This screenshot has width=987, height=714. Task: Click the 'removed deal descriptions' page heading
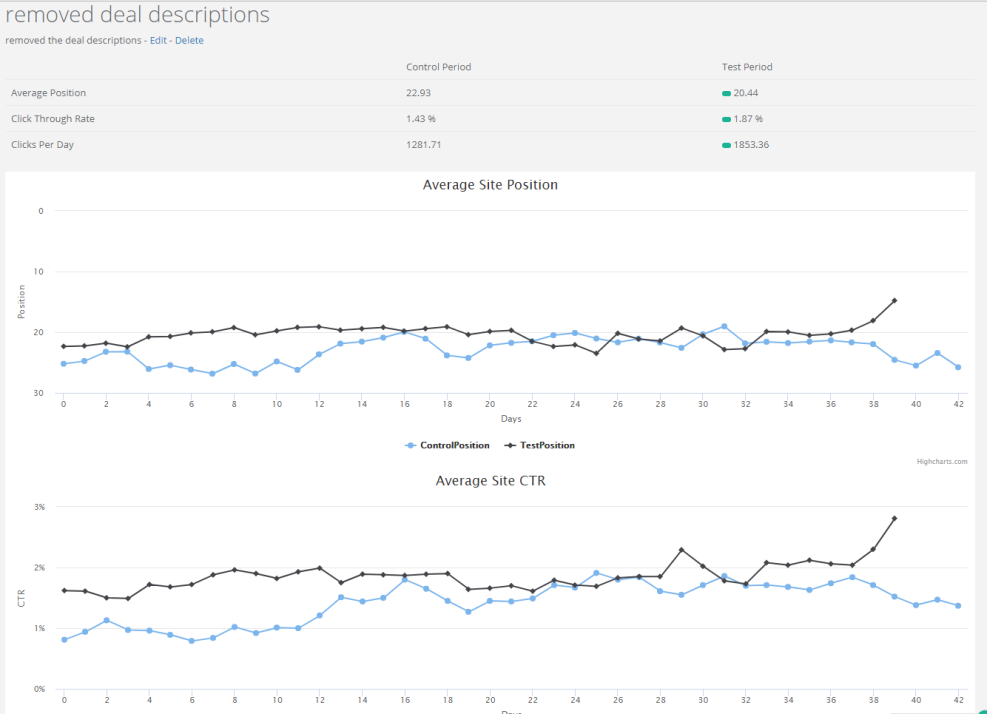click(137, 16)
